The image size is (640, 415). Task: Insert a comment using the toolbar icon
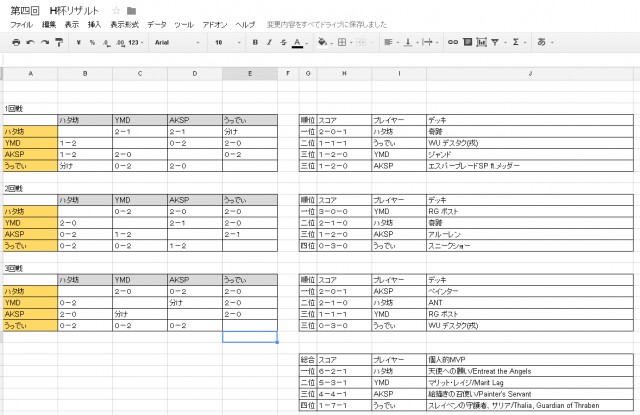[x=467, y=42]
